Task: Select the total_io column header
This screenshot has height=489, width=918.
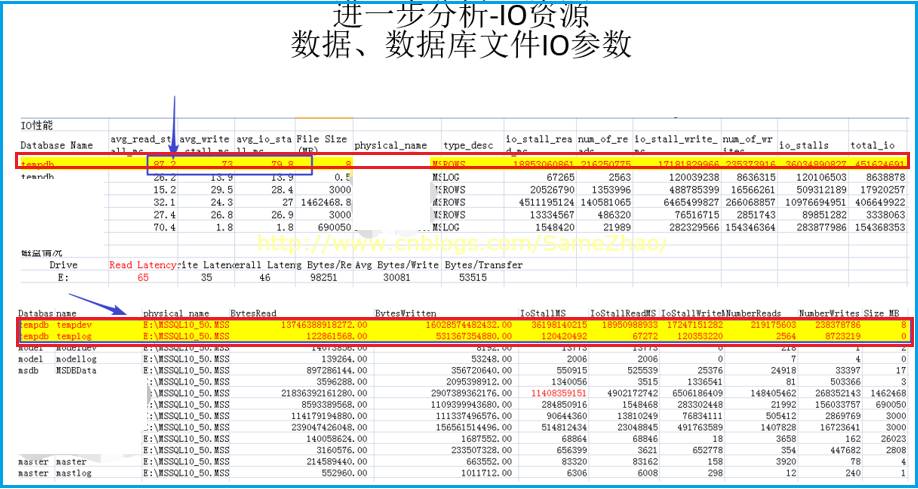Action: click(x=873, y=145)
